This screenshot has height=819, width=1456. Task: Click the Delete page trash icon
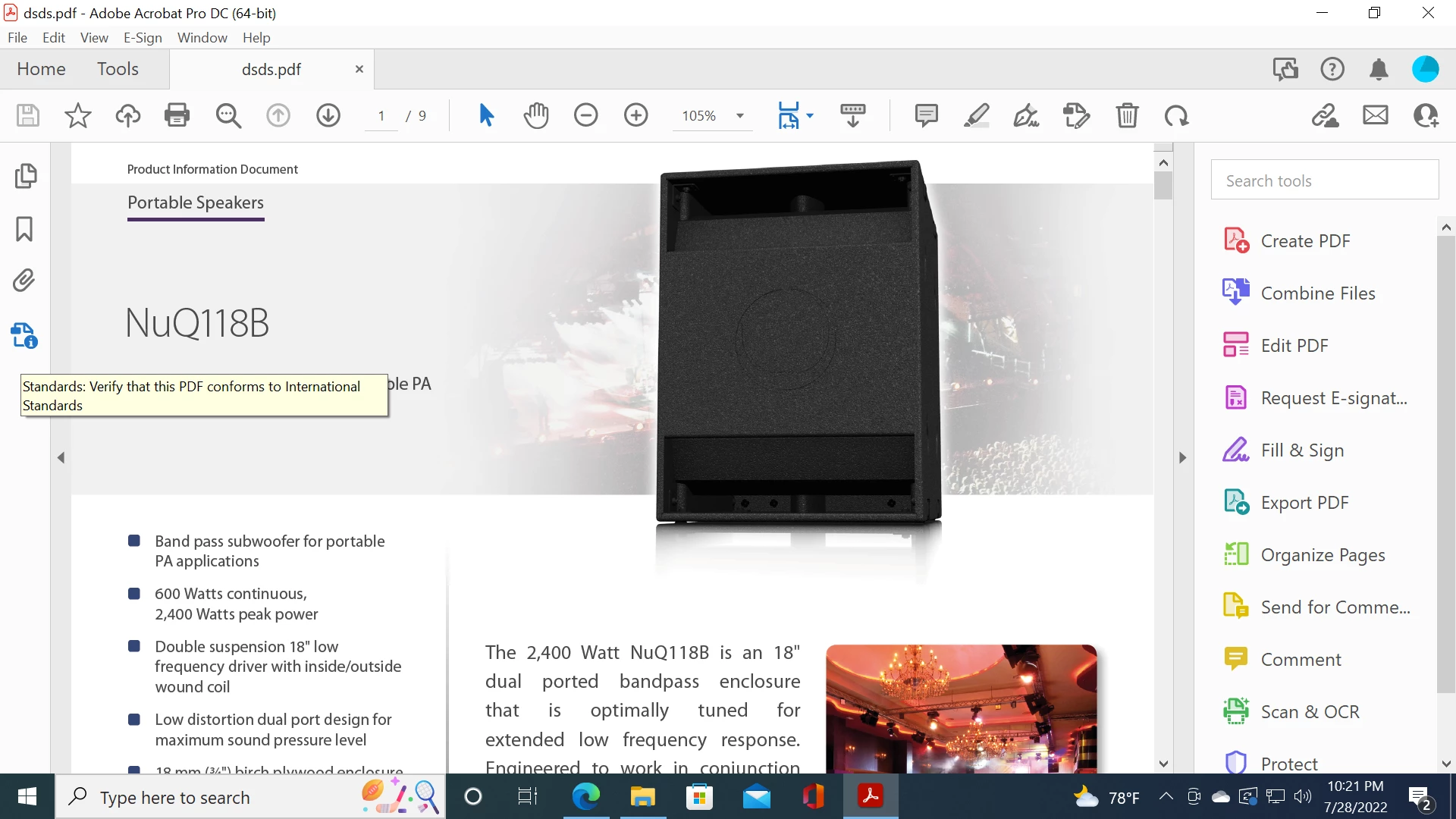coord(1127,115)
